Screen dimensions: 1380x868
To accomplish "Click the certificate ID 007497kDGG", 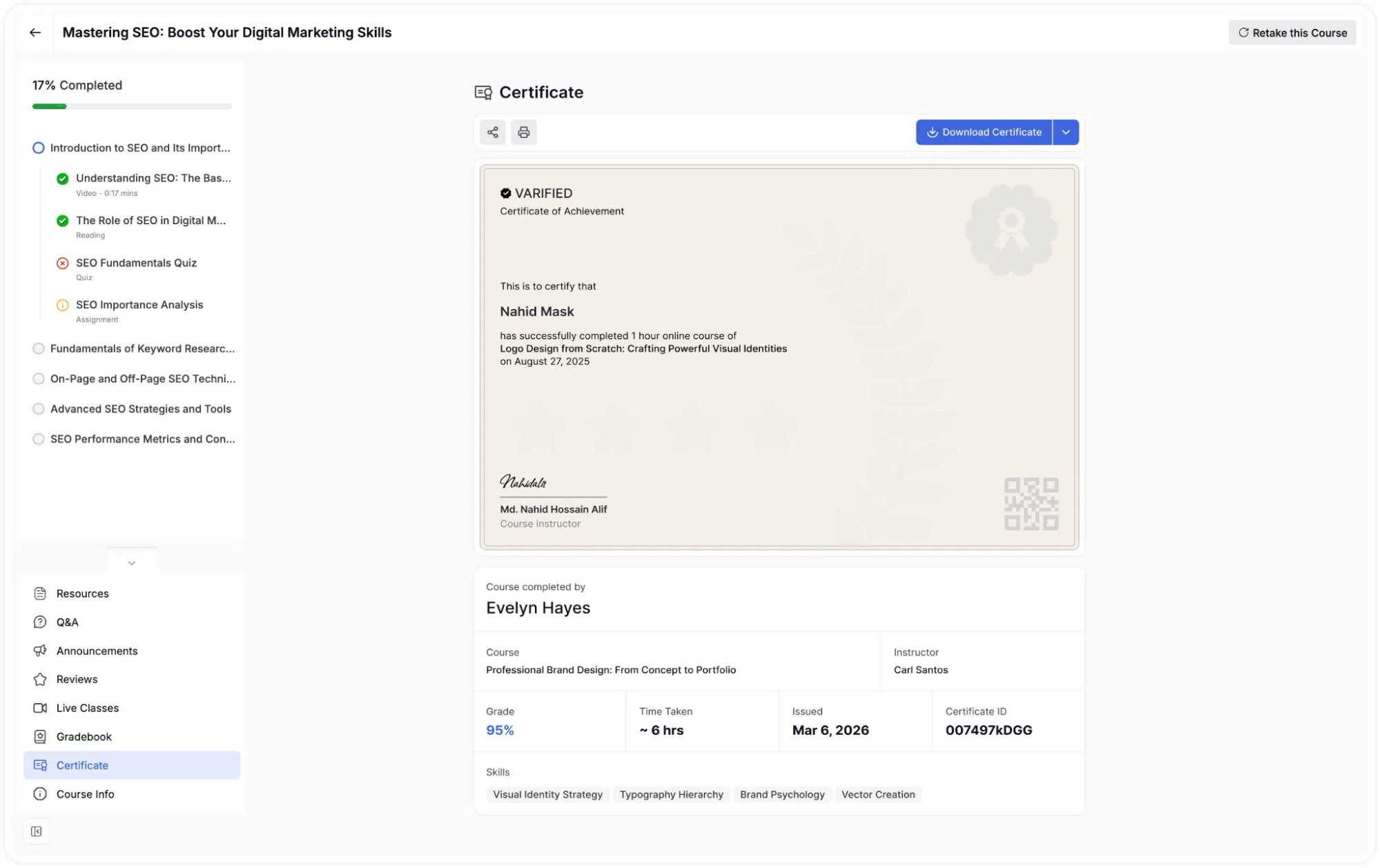I will (x=989, y=730).
